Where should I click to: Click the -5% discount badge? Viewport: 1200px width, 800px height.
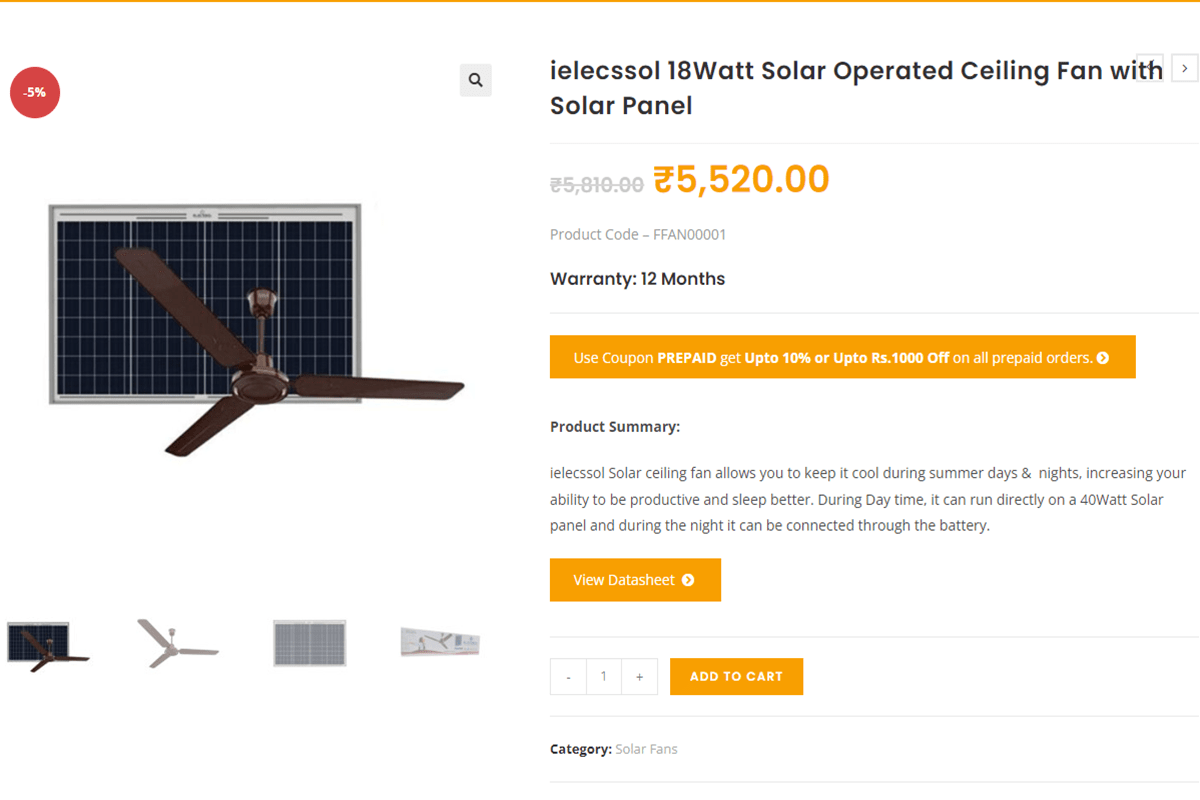(x=35, y=92)
